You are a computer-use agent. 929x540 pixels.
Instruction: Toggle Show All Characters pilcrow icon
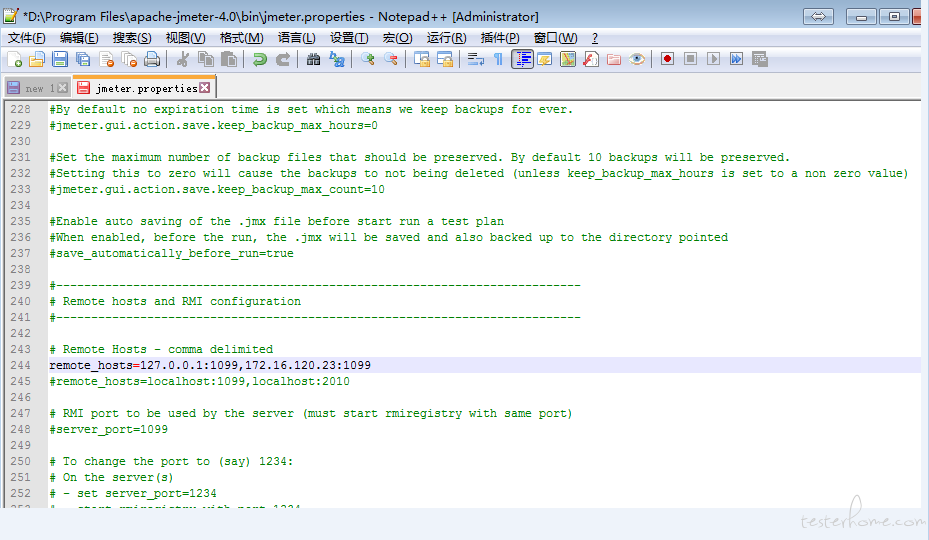(498, 60)
